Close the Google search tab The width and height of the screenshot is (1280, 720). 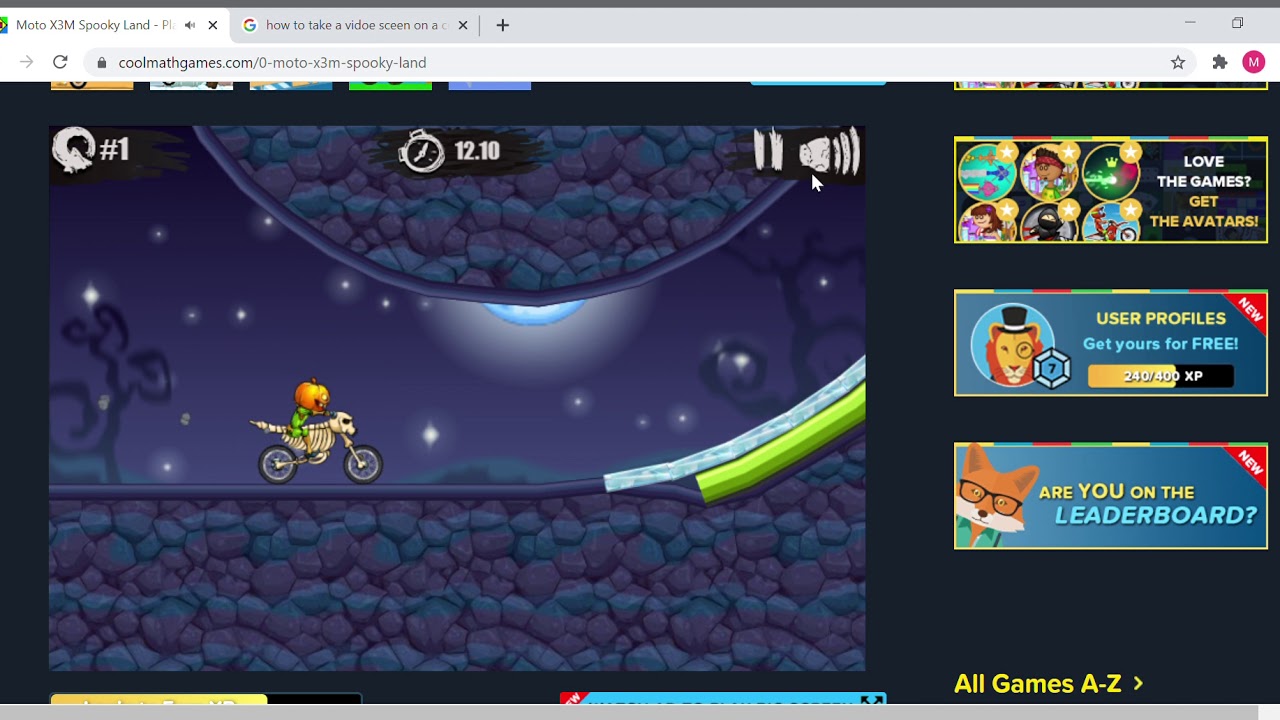coord(462,25)
